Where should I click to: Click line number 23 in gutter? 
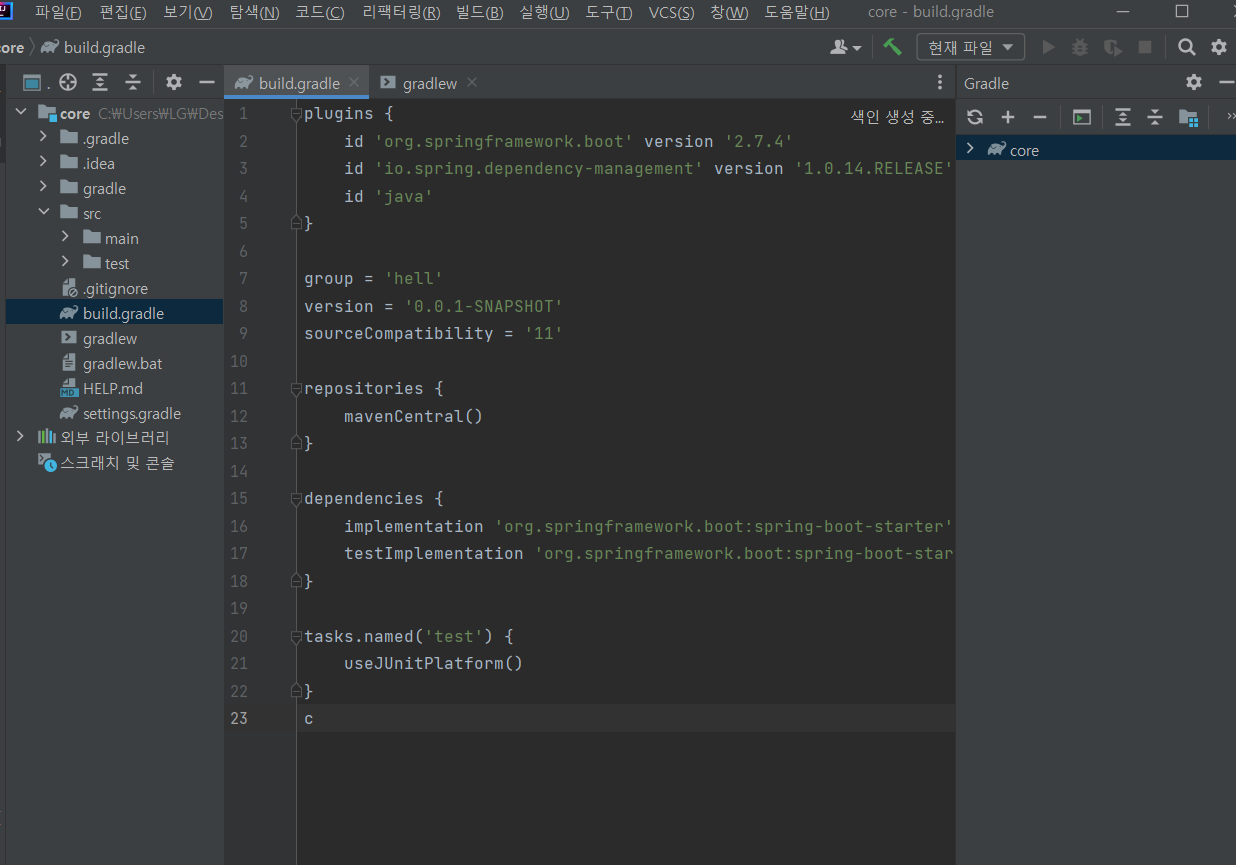pos(238,718)
